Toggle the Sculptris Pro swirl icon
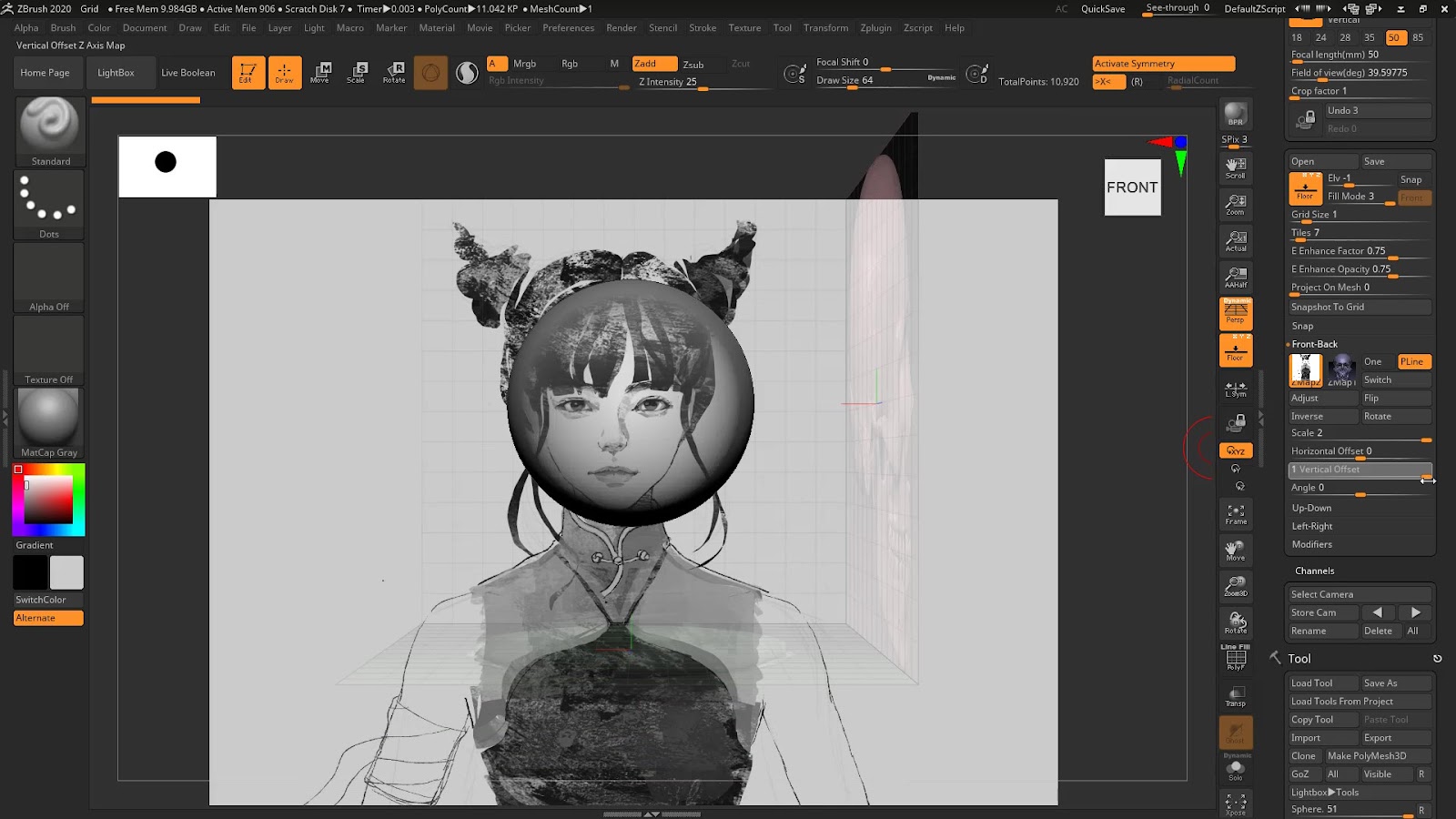This screenshot has width=1456, height=819. click(x=467, y=73)
